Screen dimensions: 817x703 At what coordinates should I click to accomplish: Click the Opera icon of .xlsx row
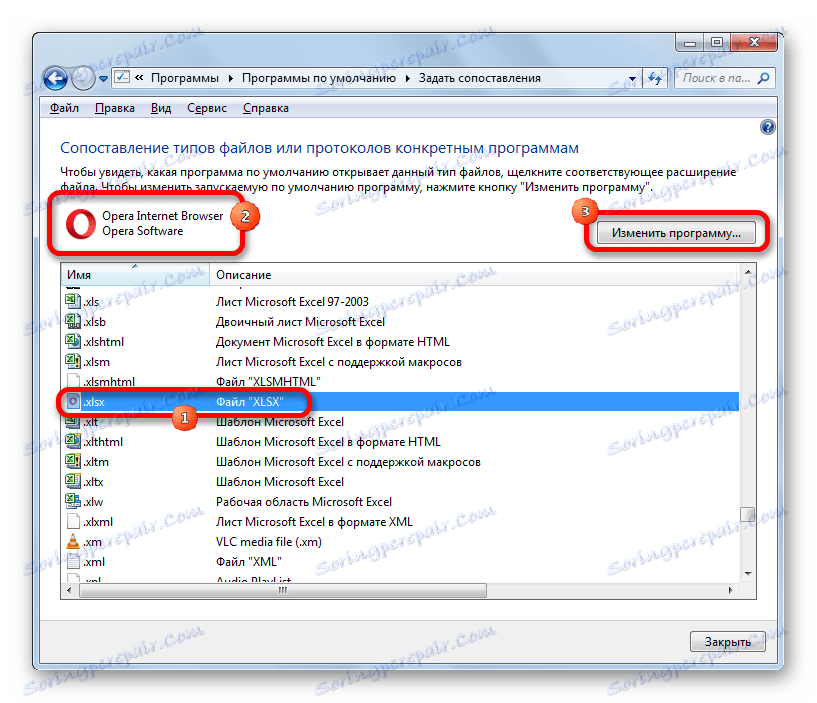click(72, 401)
